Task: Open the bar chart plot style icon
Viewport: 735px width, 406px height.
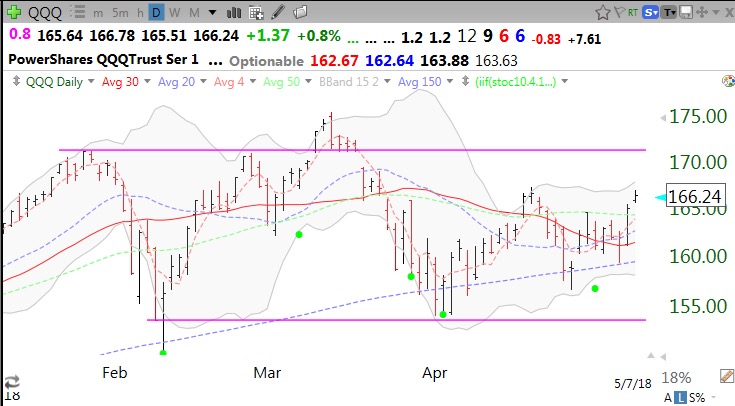Action: pyautogui.click(x=233, y=13)
